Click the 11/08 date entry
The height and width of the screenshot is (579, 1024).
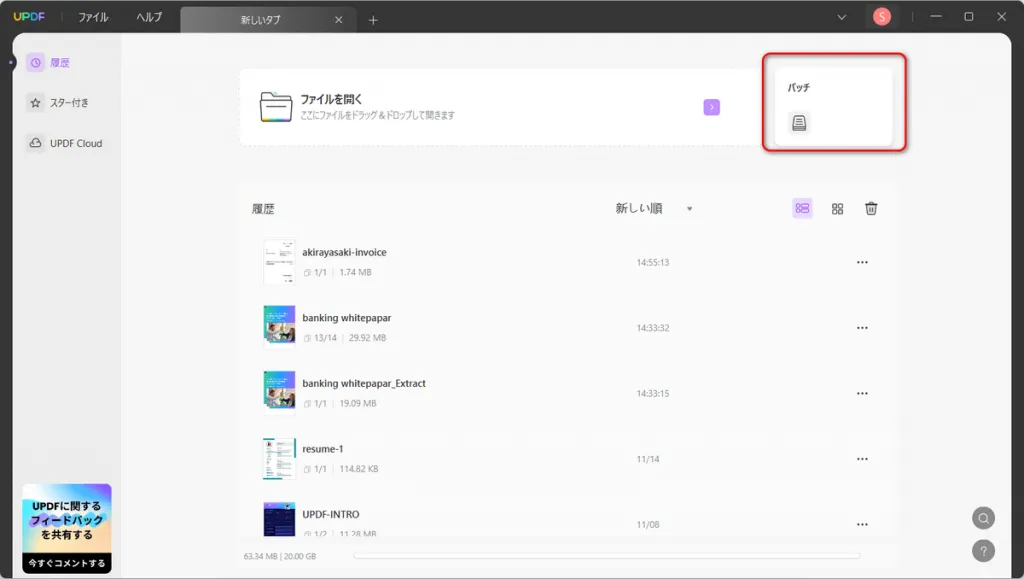648,524
